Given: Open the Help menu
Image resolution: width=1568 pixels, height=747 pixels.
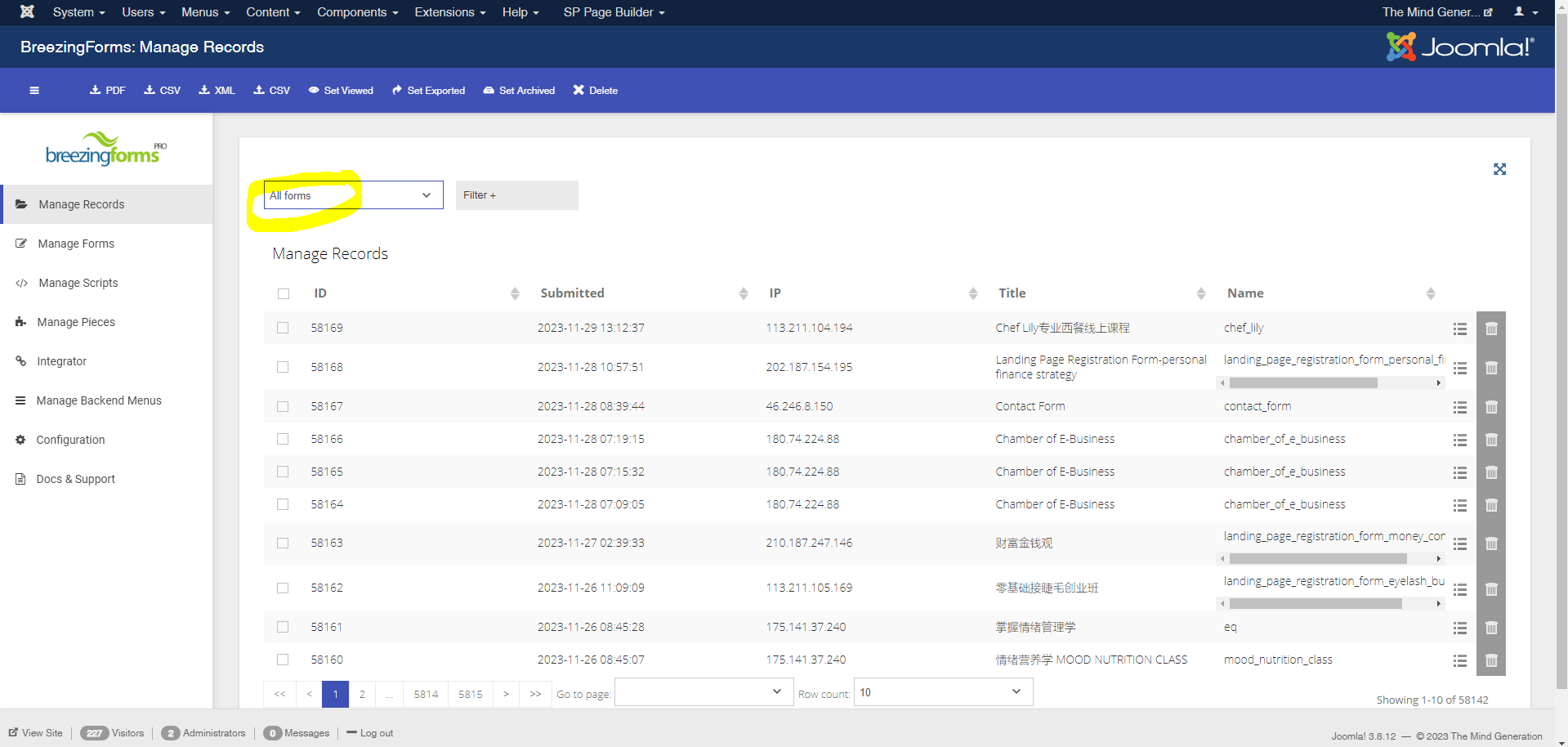Looking at the screenshot, I should pos(520,12).
